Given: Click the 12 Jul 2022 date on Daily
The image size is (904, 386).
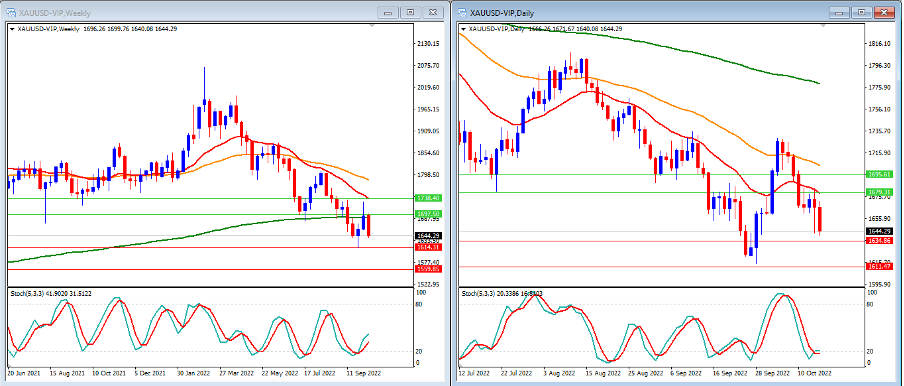Looking at the screenshot, I should click(475, 373).
